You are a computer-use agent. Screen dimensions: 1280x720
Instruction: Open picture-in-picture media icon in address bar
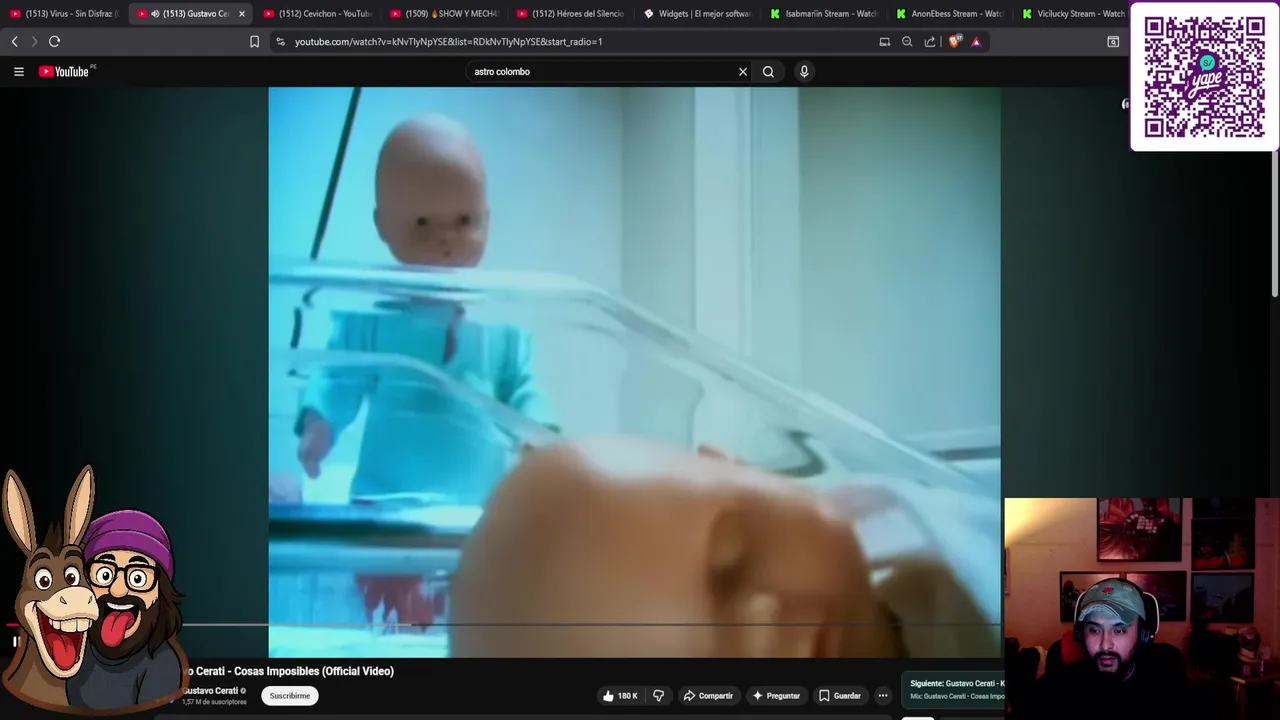coord(885,41)
